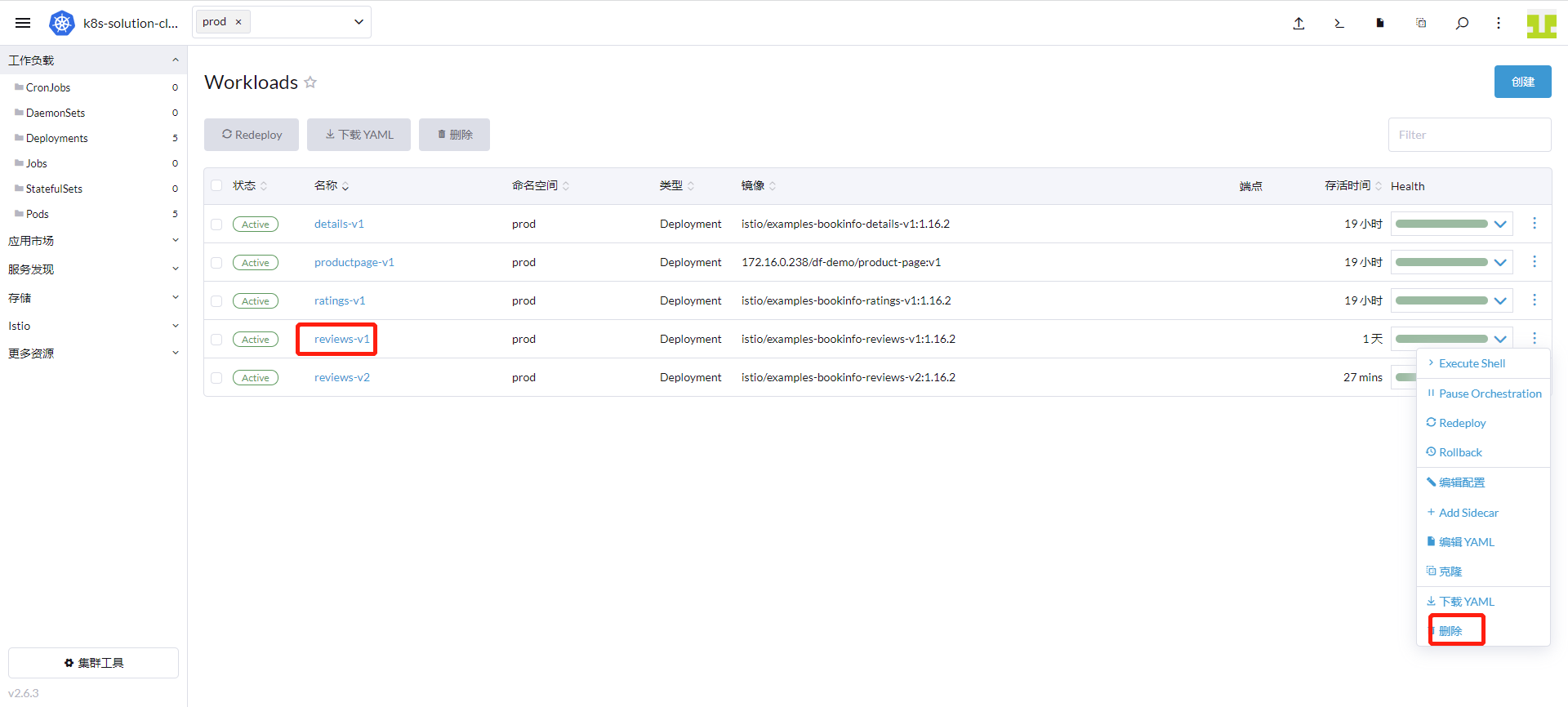The width and height of the screenshot is (1568, 707).
Task: Open the three-dot menu for details-v1
Action: click(1535, 223)
